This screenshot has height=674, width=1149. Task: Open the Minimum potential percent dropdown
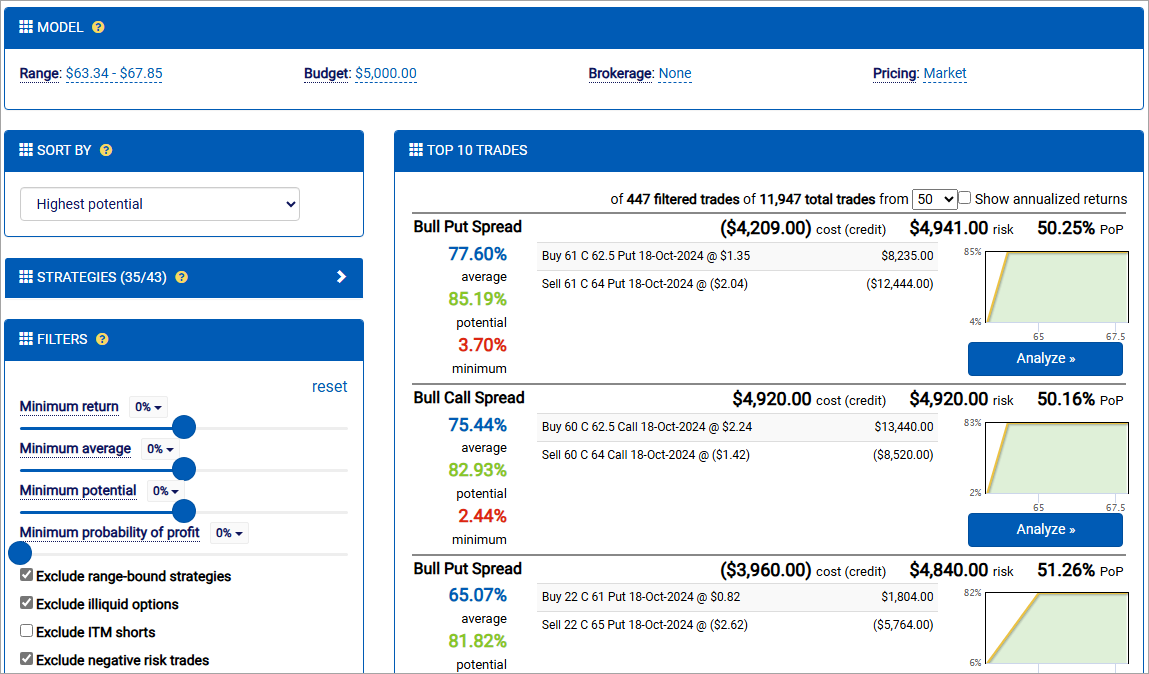pyautogui.click(x=166, y=491)
